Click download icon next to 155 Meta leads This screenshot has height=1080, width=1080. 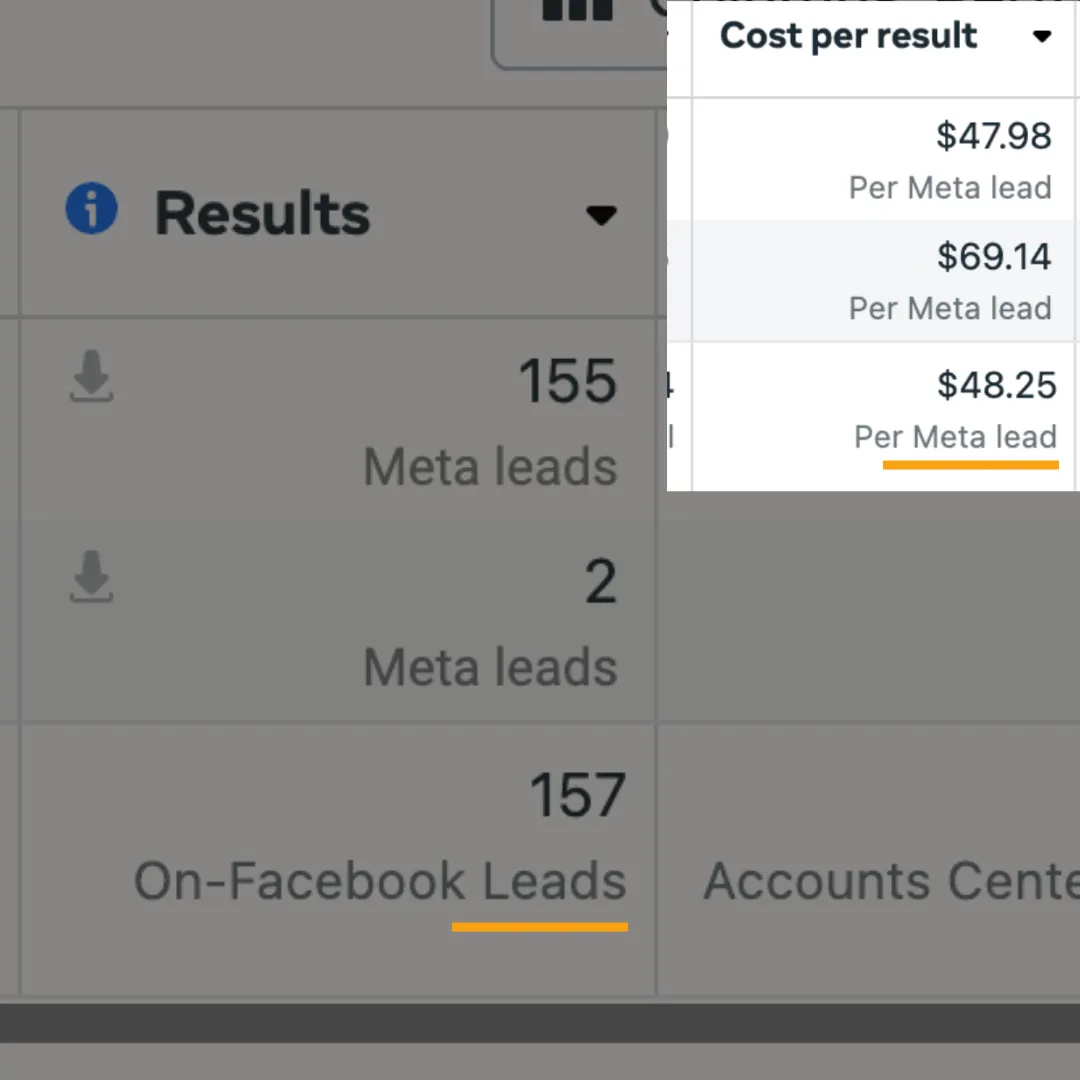pos(92,376)
